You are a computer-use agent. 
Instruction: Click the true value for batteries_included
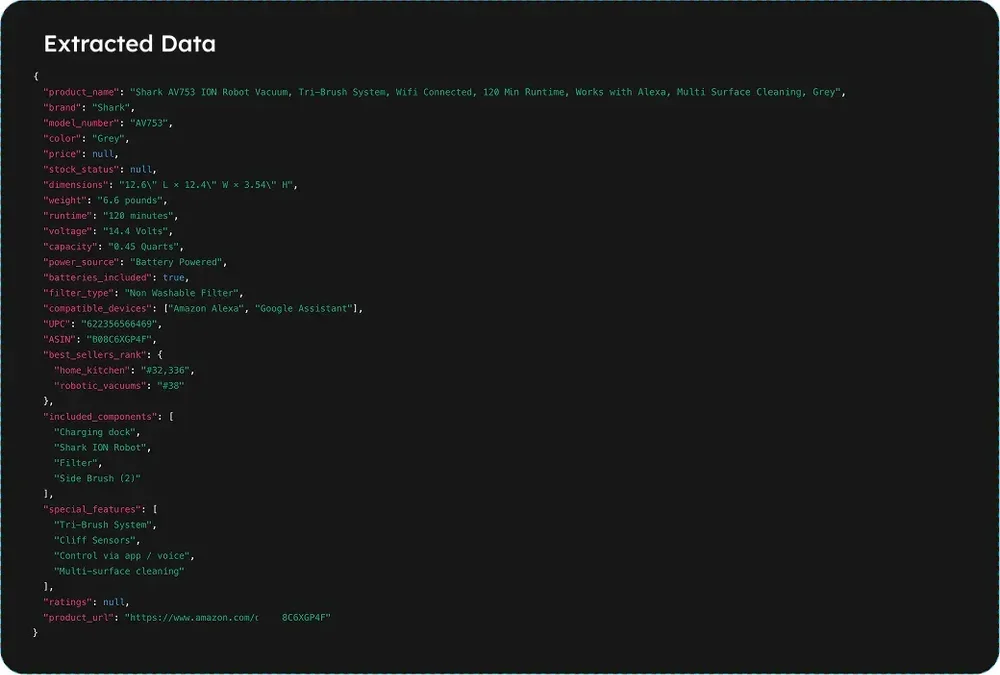pos(173,278)
